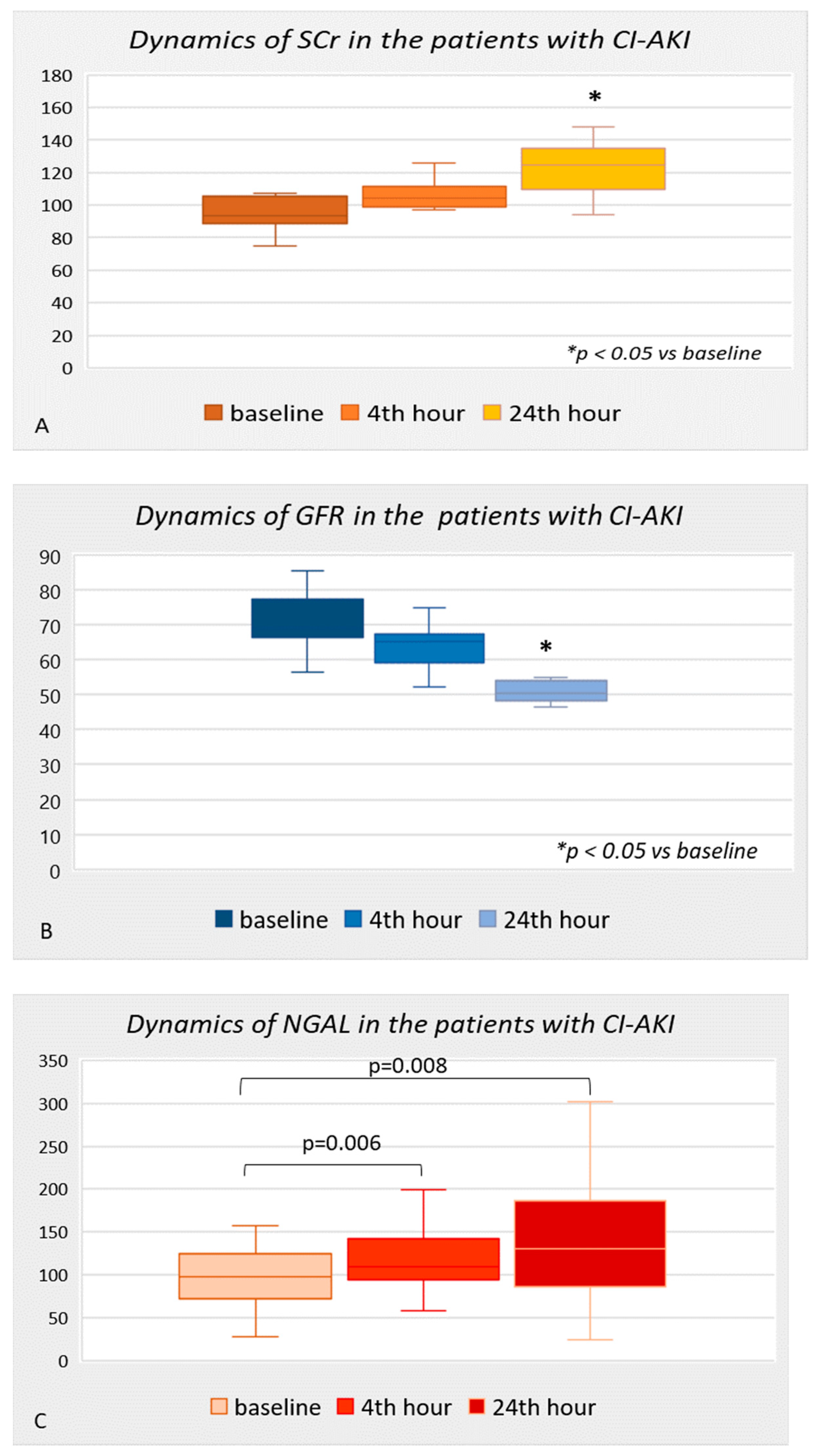Click the light blue 24th hour GFR box
Screen dimensions: 818x1456
coord(551,691)
